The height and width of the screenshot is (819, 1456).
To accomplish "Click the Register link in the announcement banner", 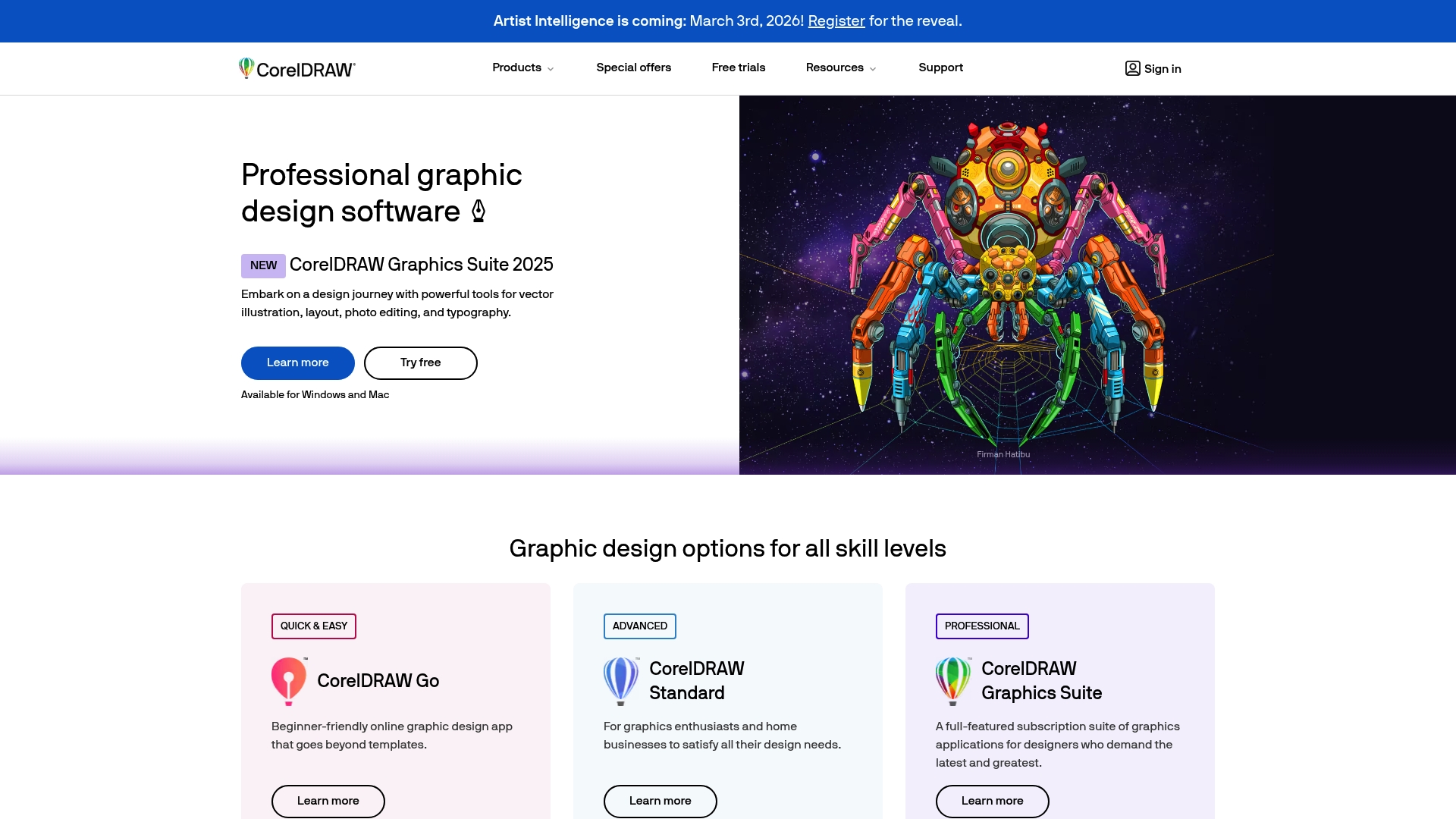I will [x=836, y=21].
